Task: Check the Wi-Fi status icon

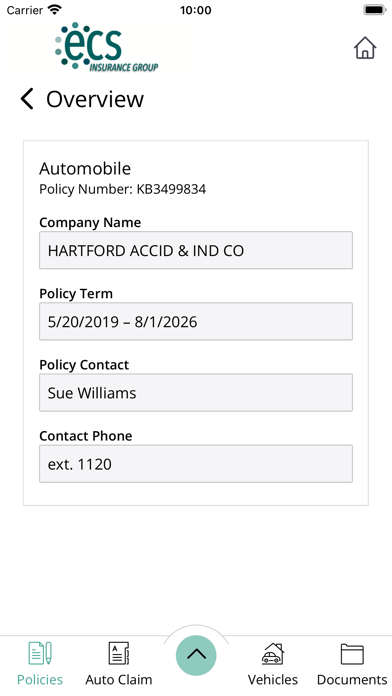Action: pos(55,10)
